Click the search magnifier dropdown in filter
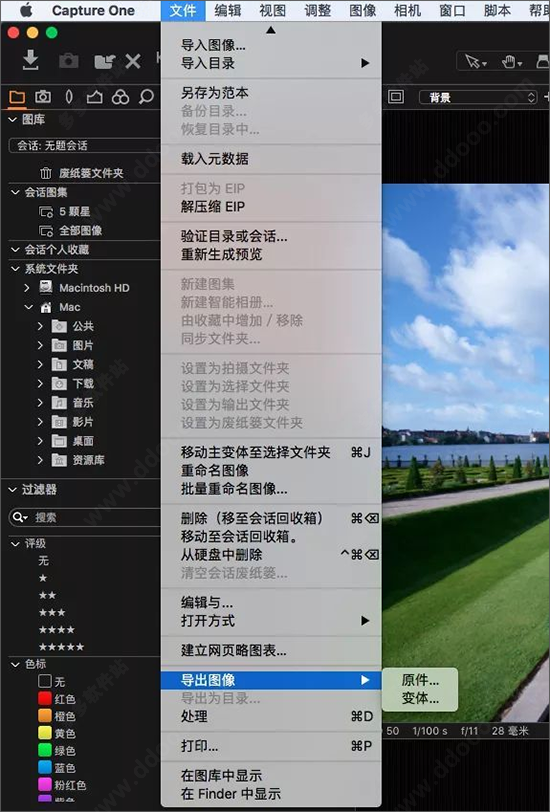The width and height of the screenshot is (550, 812). click(x=20, y=517)
